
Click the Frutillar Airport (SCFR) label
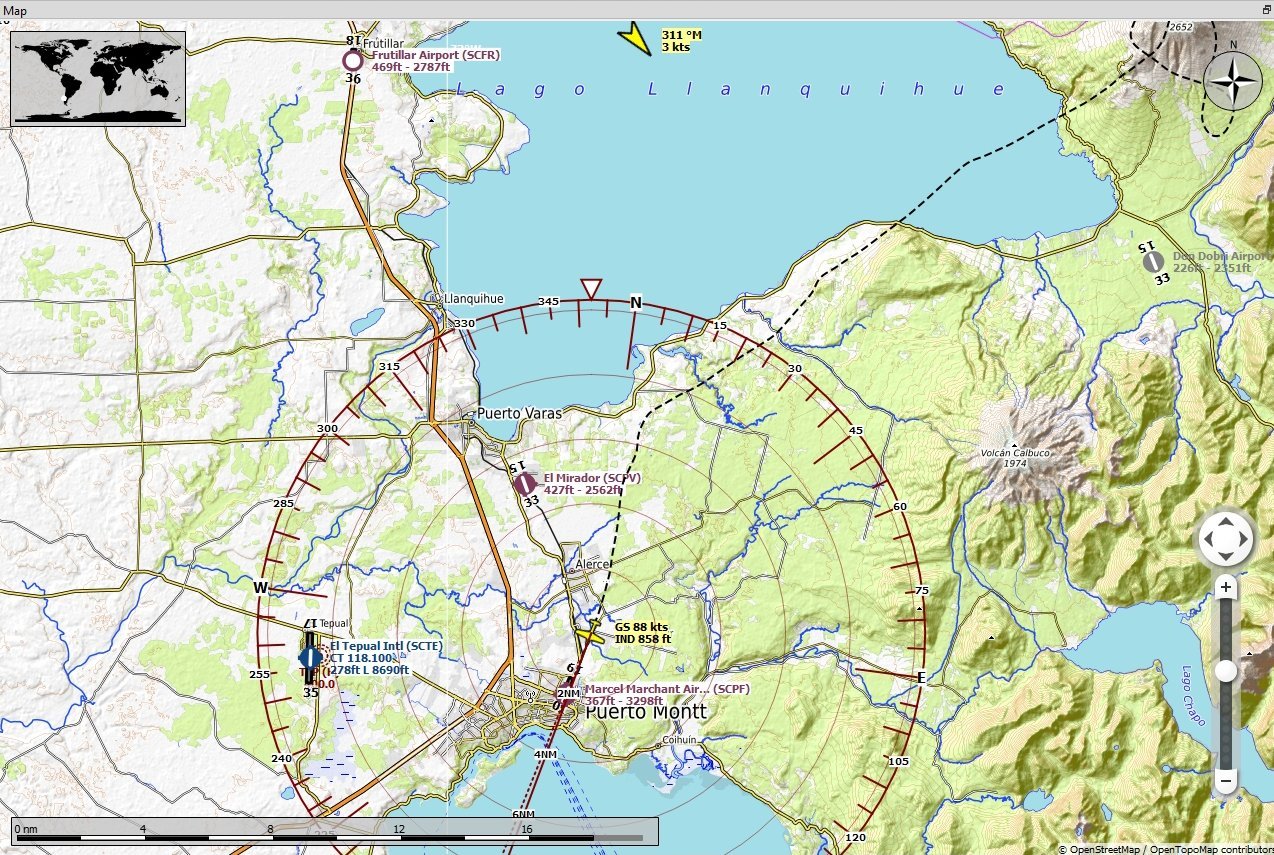(436, 55)
